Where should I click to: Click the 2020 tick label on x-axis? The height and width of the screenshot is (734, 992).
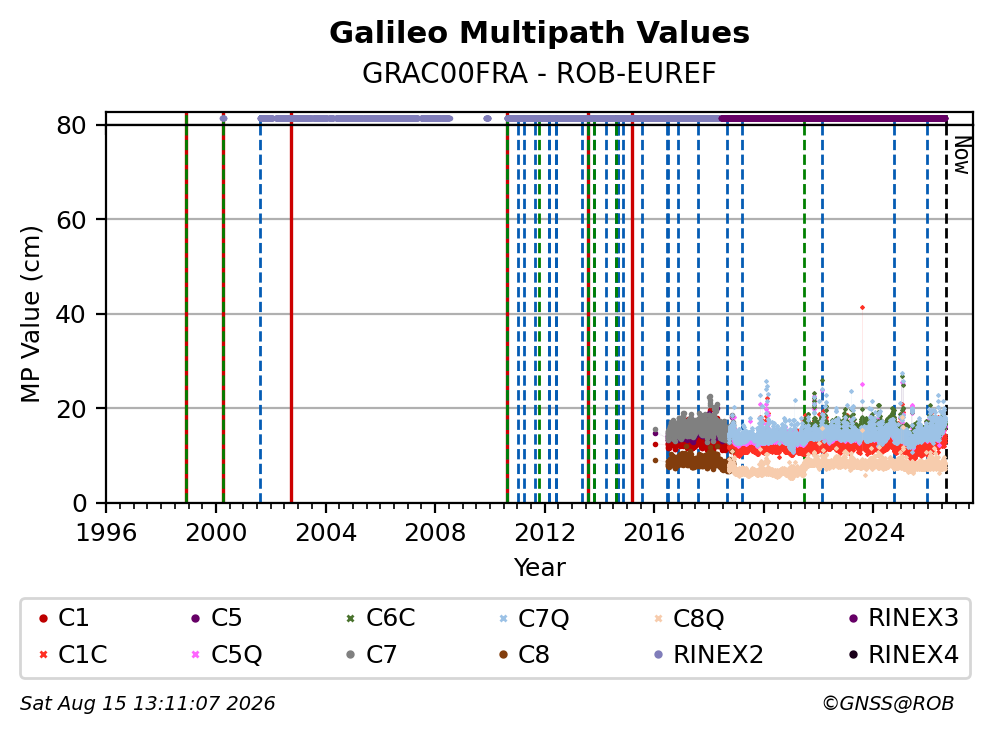[764, 533]
